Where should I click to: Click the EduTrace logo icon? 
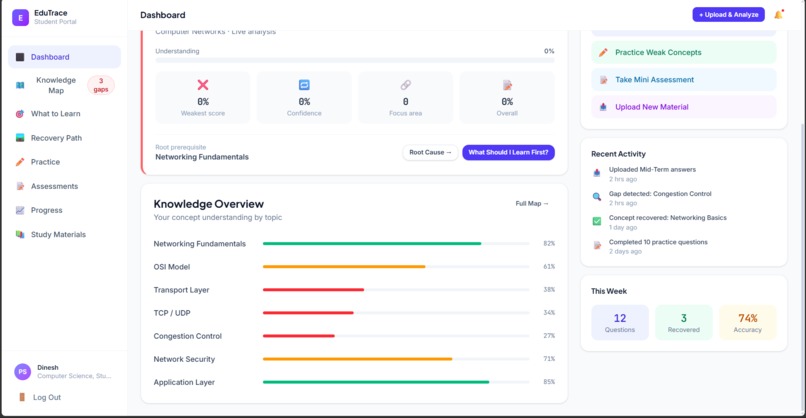tap(21, 17)
